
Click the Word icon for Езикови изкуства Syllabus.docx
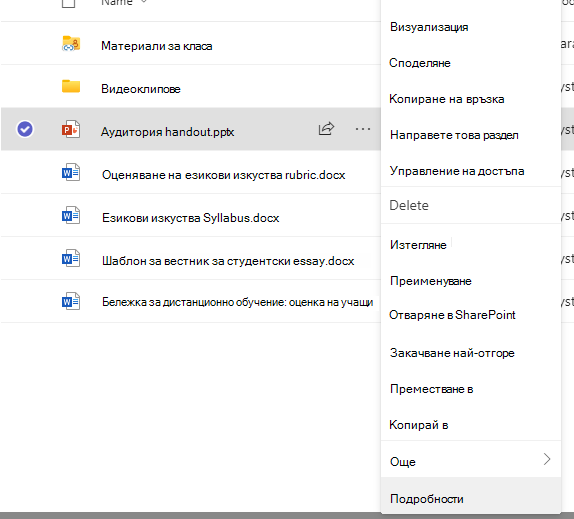point(71,215)
